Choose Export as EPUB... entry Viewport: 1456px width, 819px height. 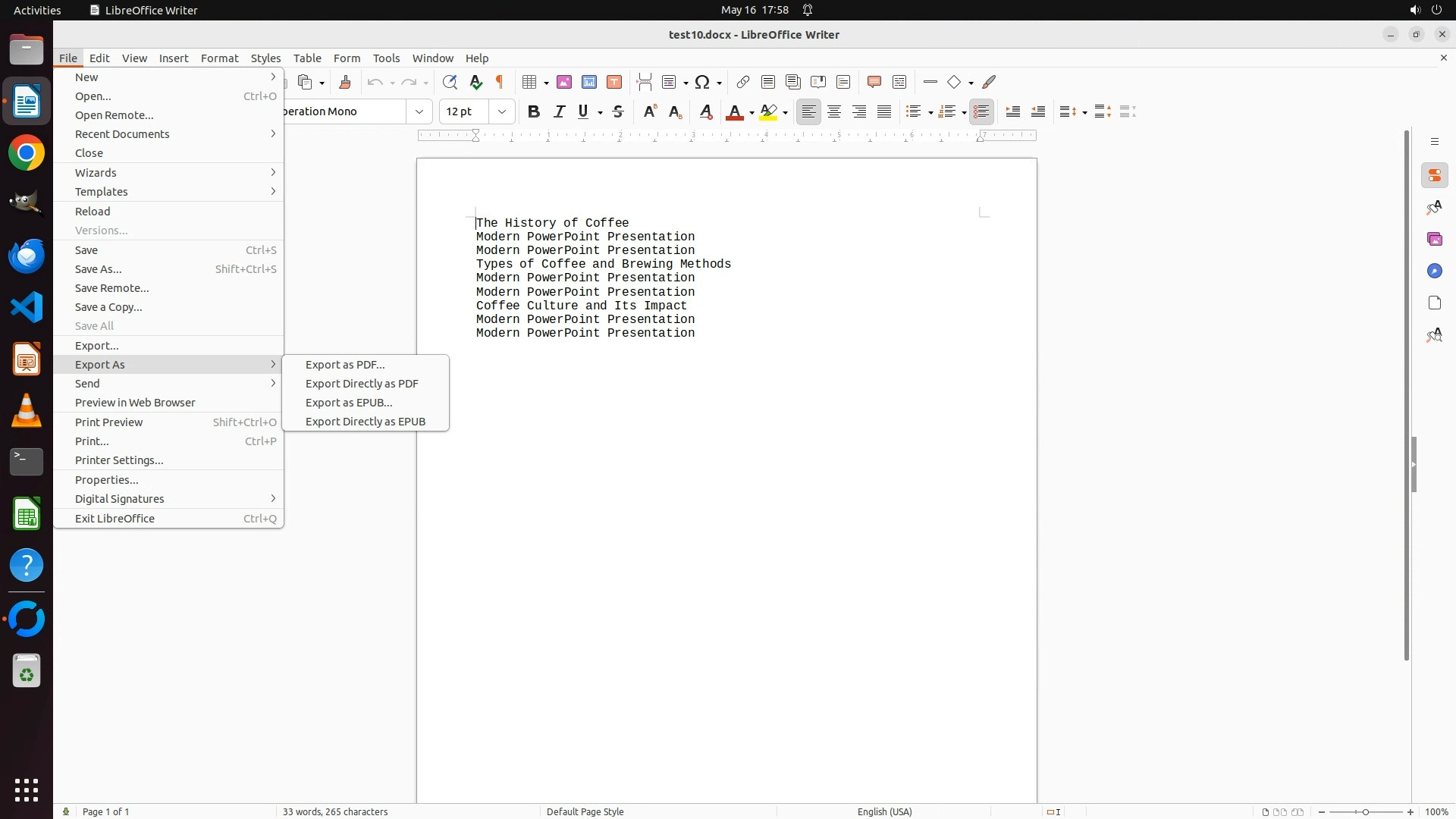[x=349, y=403]
